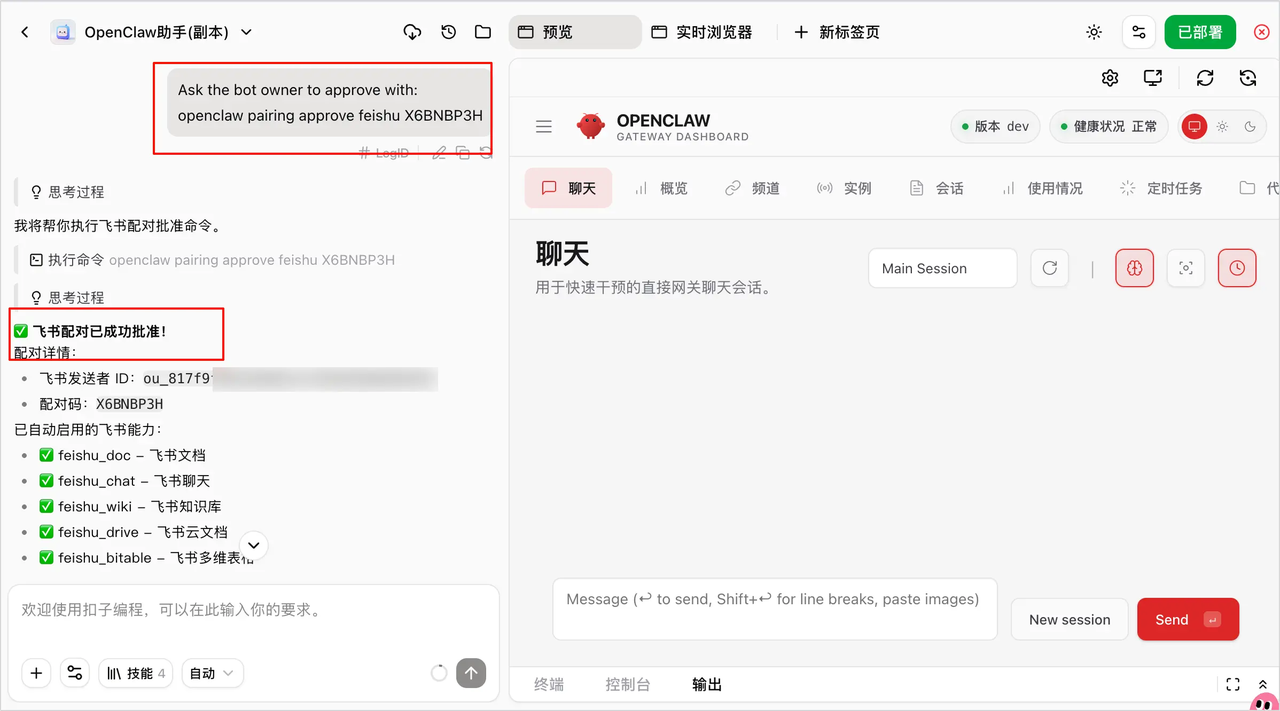Screen dimensions: 1280x711
Task: Open the 概览 navigation tab
Action: [x=661, y=188]
